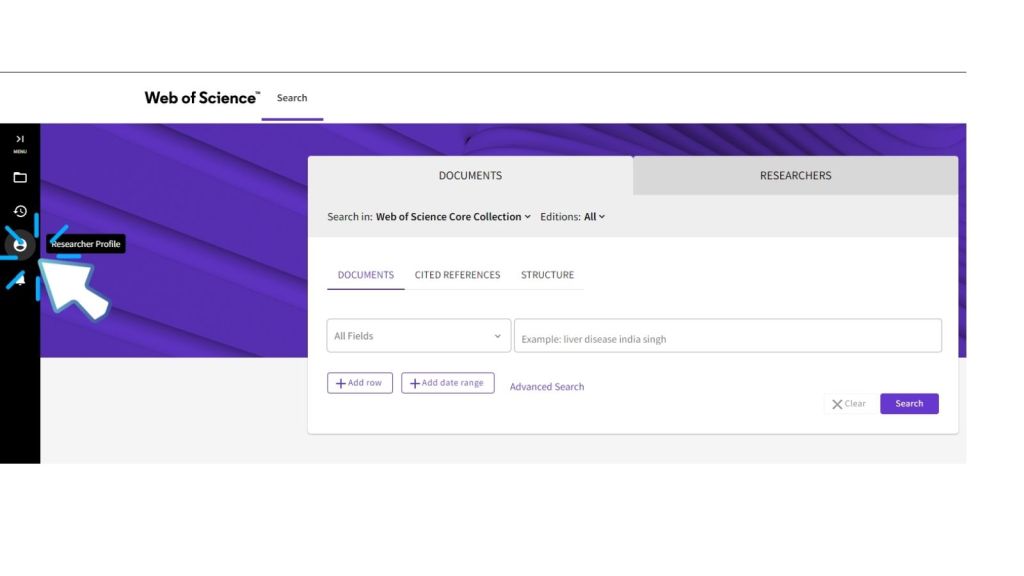Screen dimensions: 1024x576
Task: Open the Advanced Search link
Action: coord(547,387)
